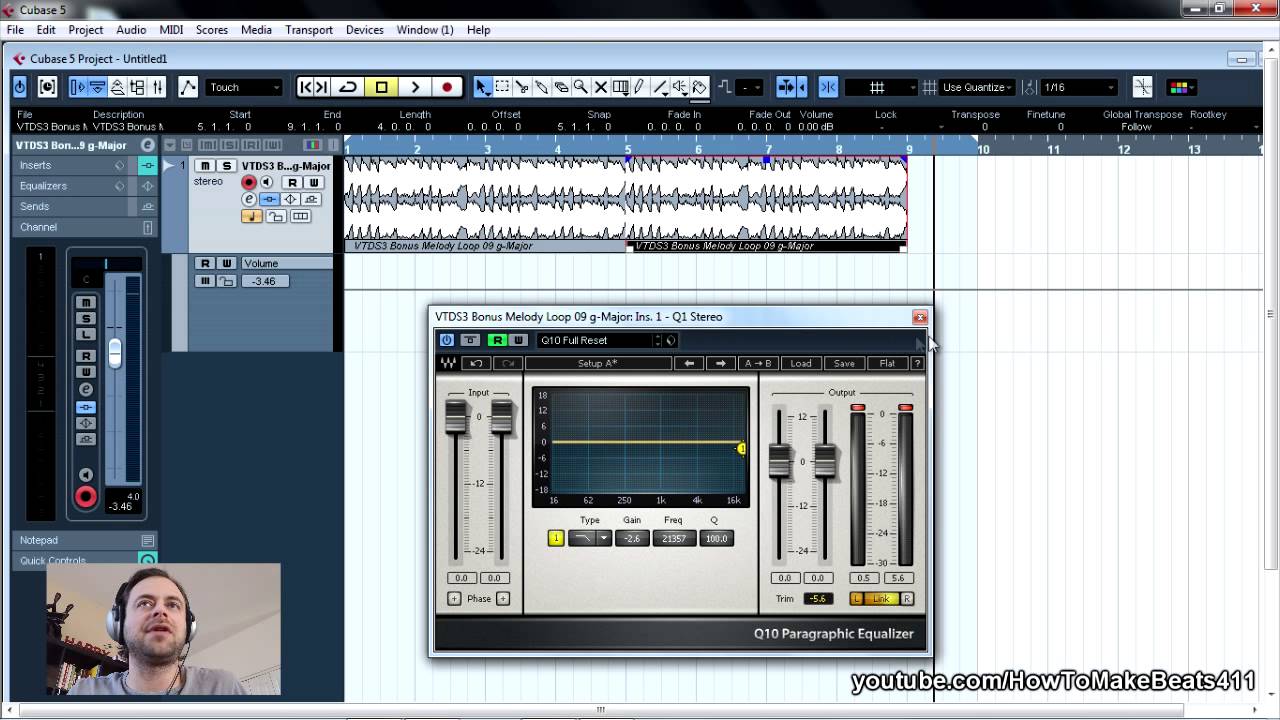Click the Stop transport button
Screen dimensions: 1280x720
pyautogui.click(x=381, y=87)
